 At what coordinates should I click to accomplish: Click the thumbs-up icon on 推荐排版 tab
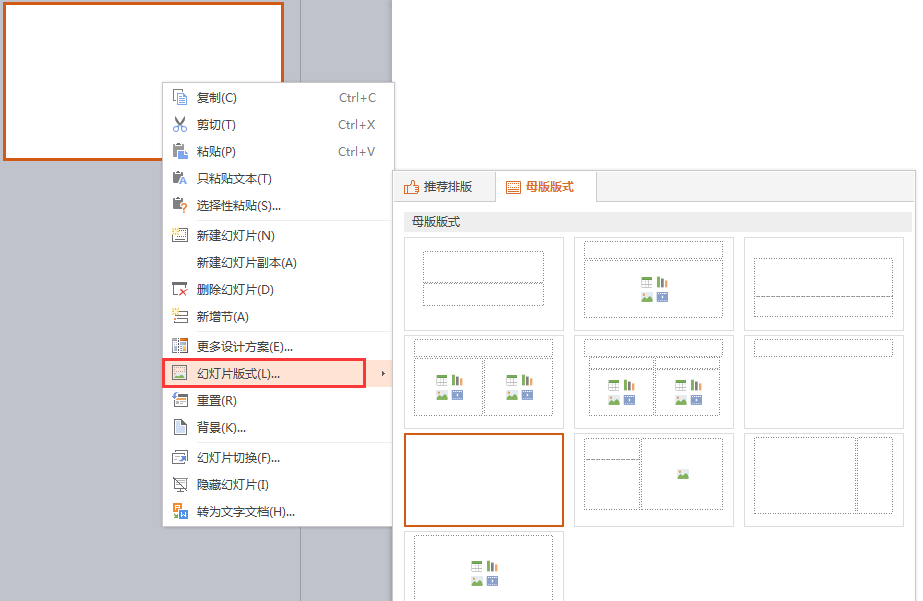coord(411,187)
